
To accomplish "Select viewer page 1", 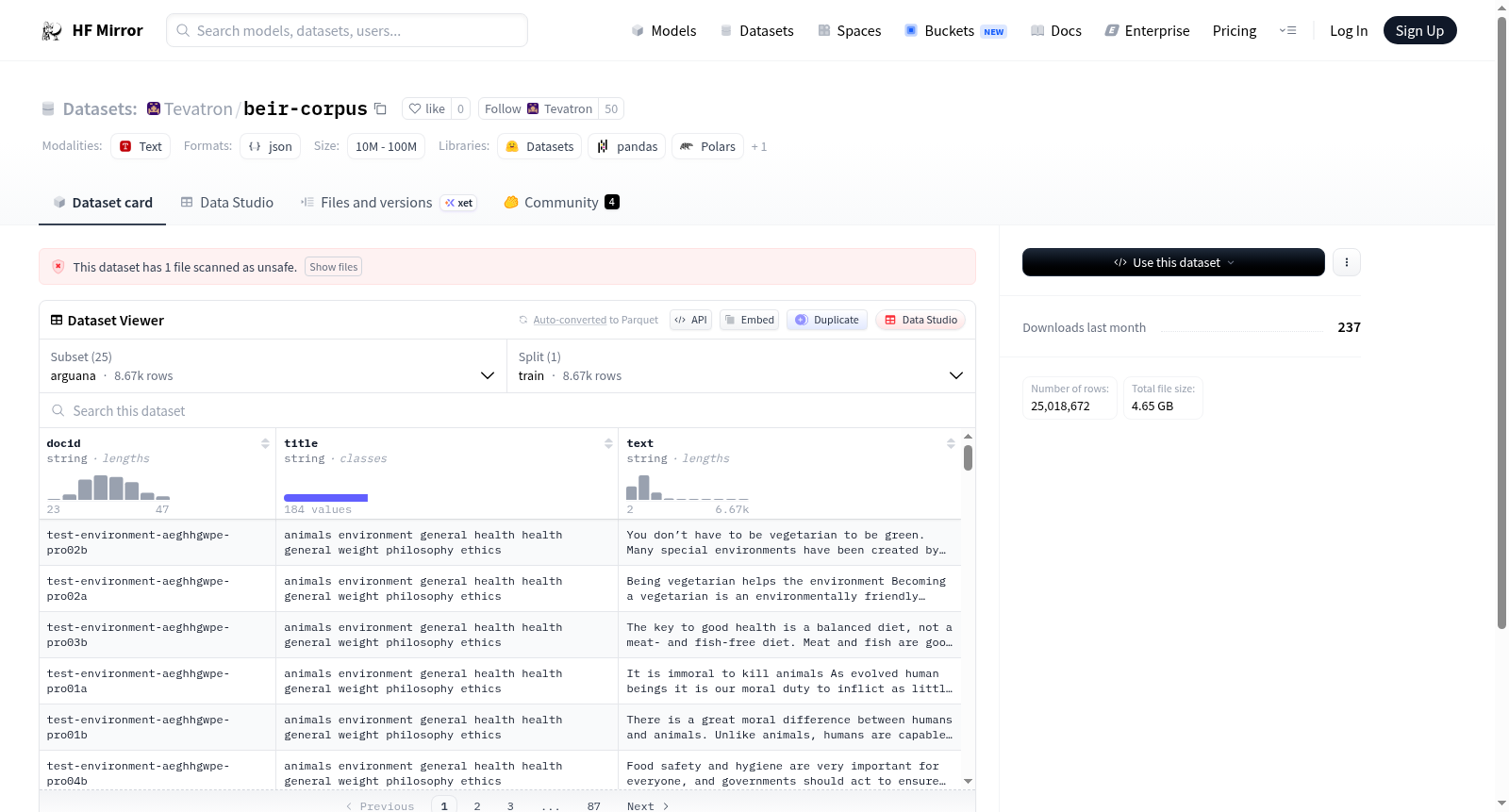I will click(x=444, y=805).
